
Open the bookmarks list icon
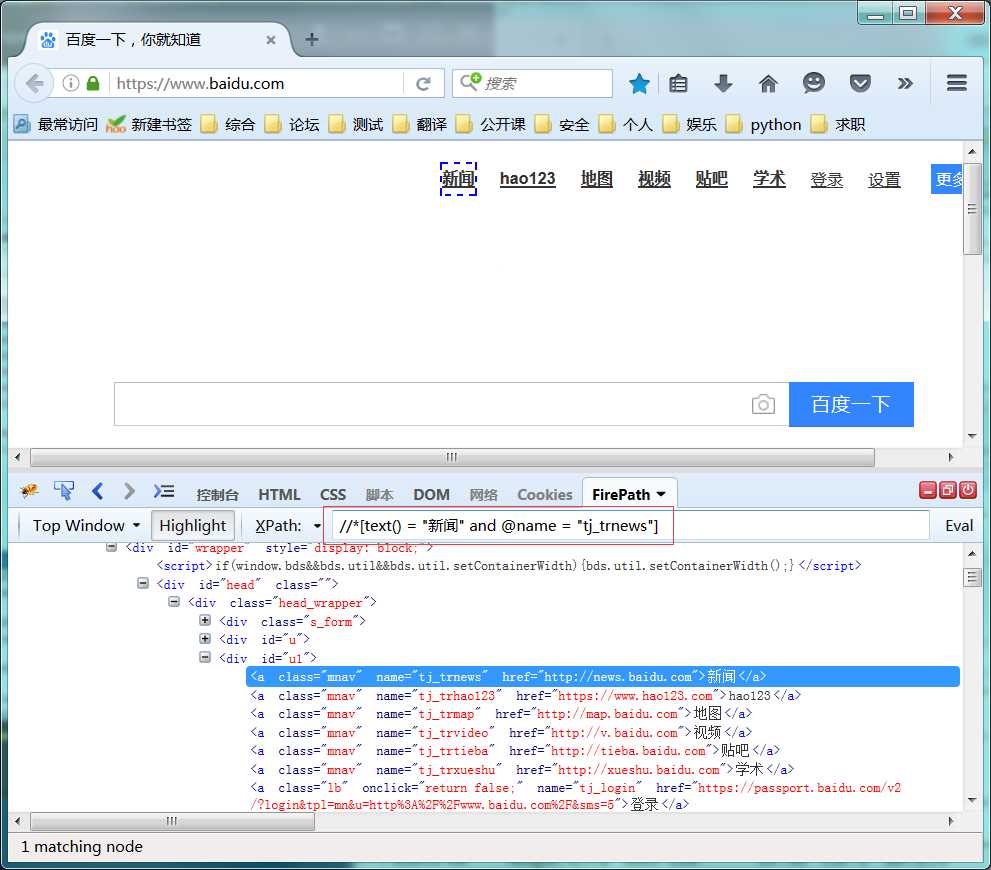point(678,83)
